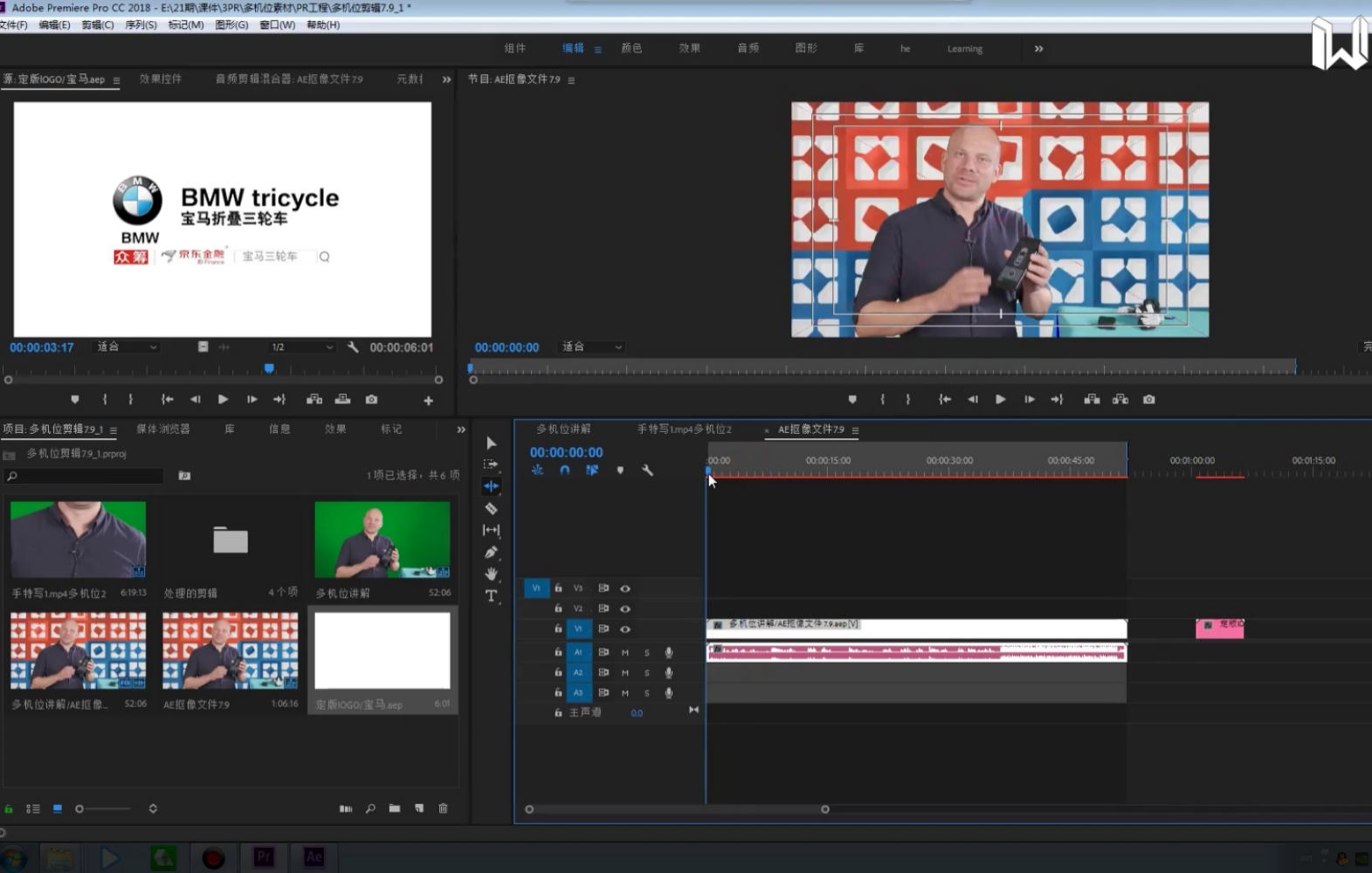Switch Project panel to list view
Image resolution: width=1372 pixels, height=873 pixels.
pyautogui.click(x=33, y=808)
